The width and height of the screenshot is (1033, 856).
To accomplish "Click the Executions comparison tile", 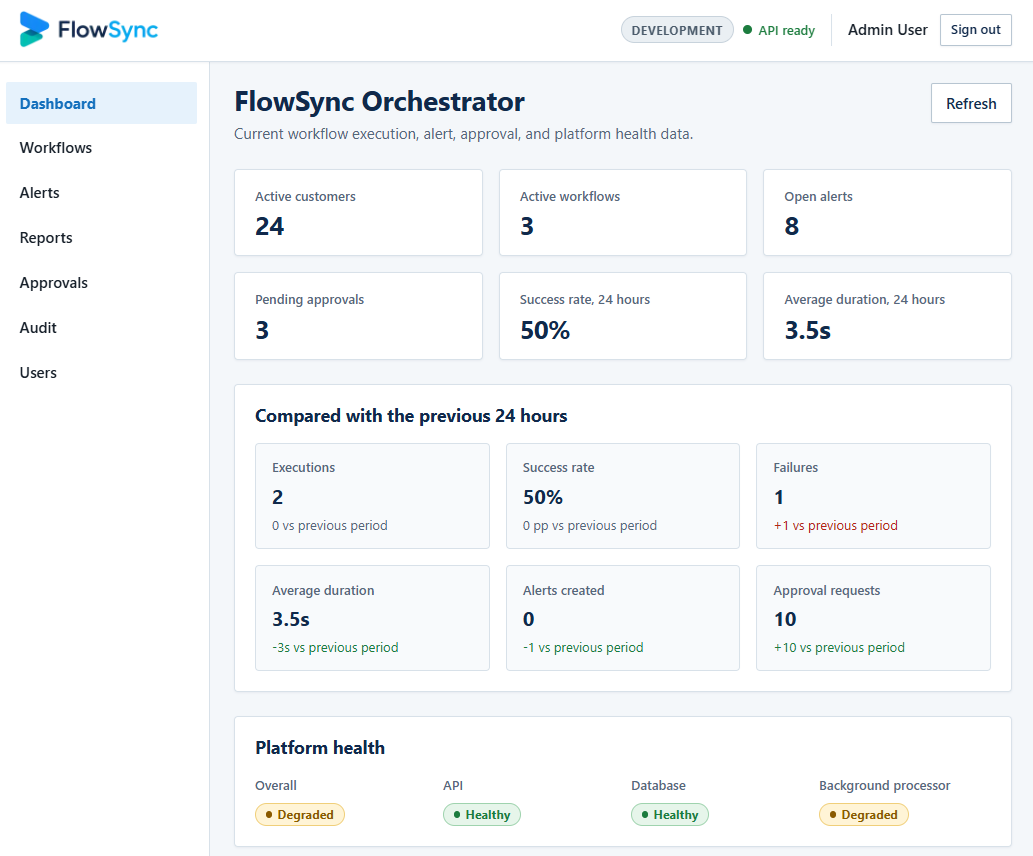I will pos(372,496).
